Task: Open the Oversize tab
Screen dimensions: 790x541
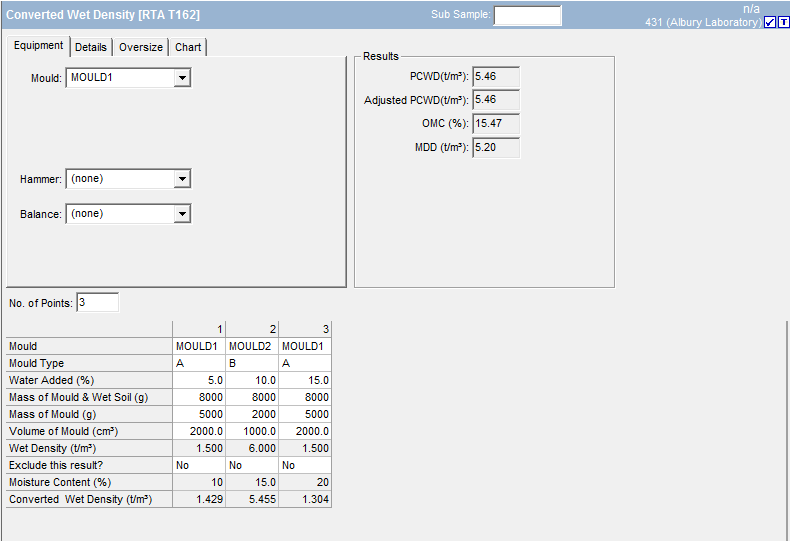Action: tap(141, 47)
